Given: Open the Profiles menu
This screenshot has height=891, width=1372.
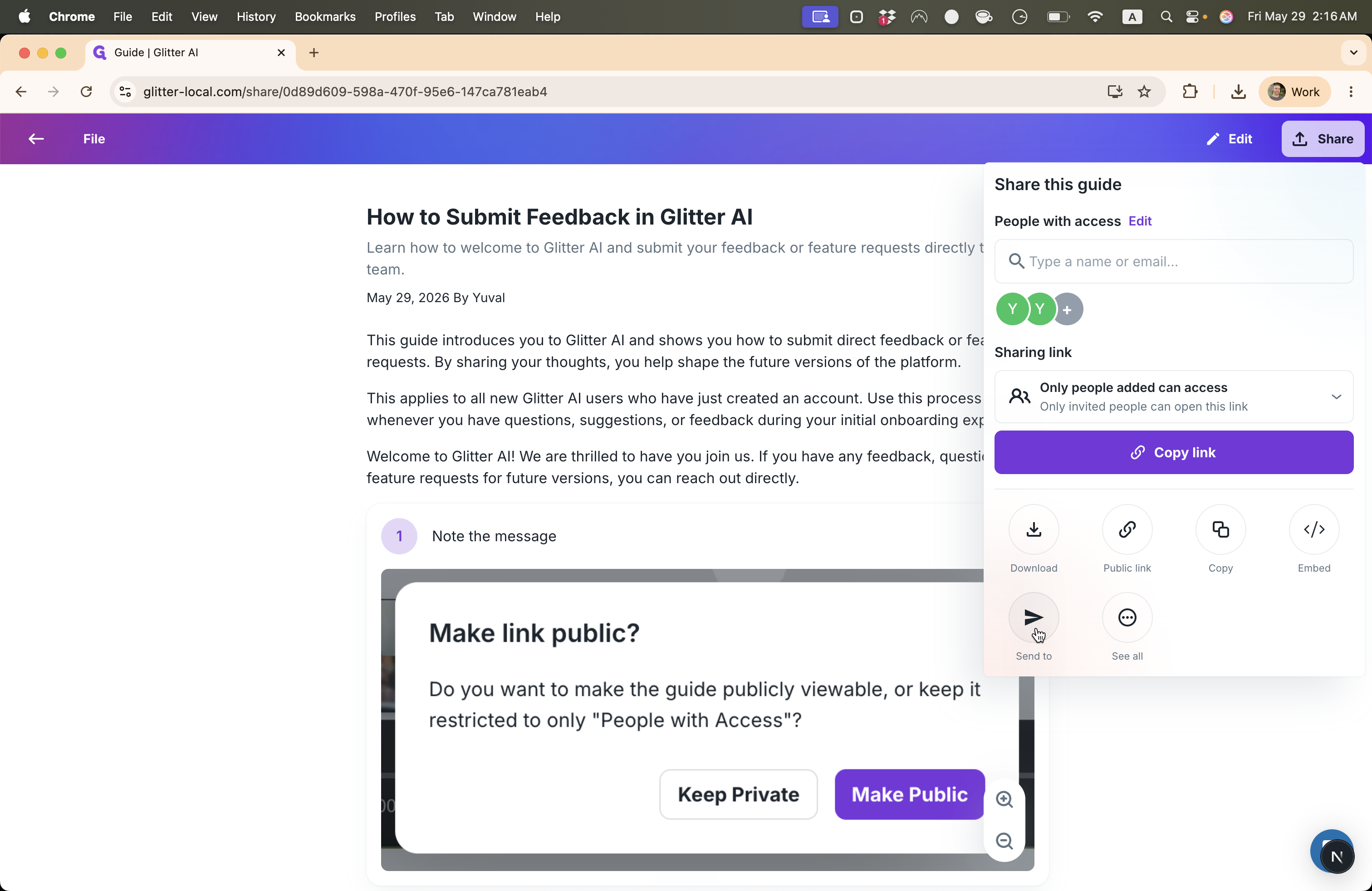Looking at the screenshot, I should pyautogui.click(x=395, y=17).
